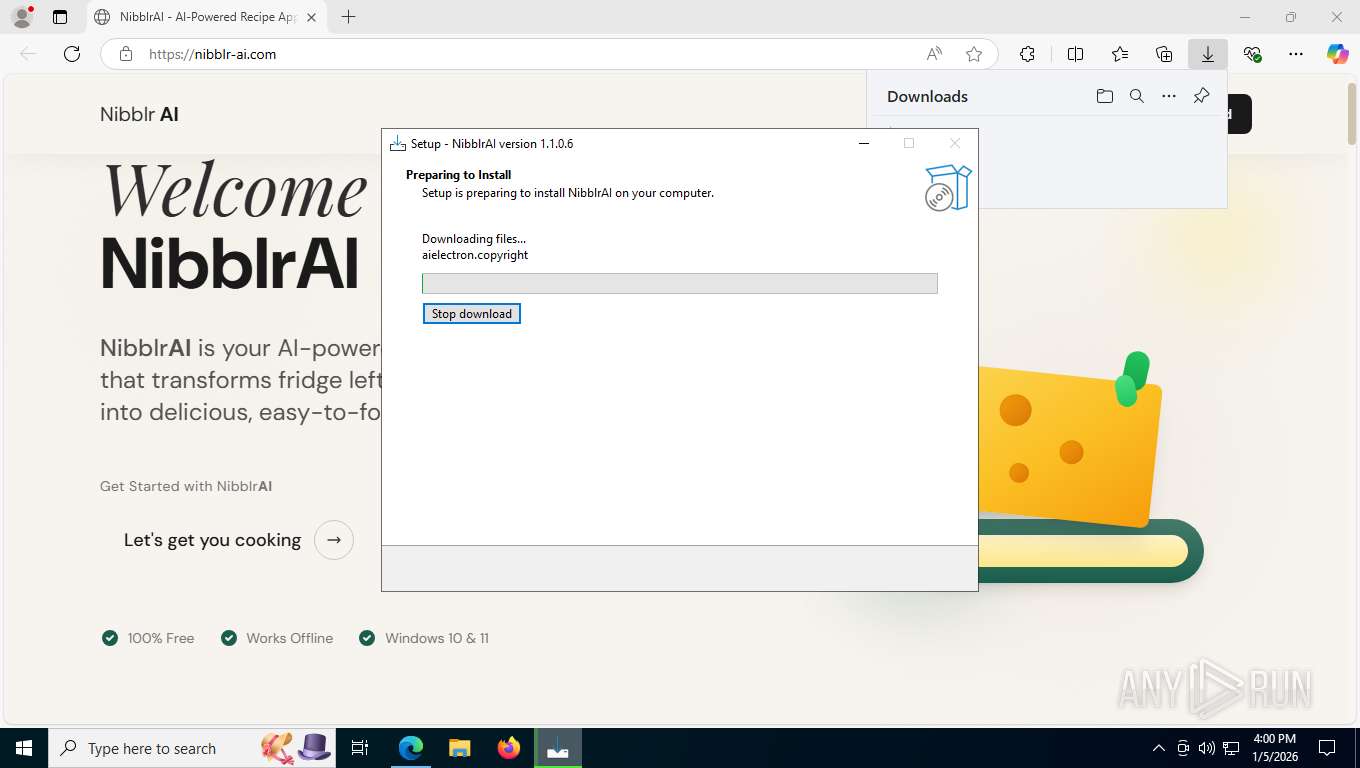Click the 100% Free label
Screen dimensions: 1360x768
pos(161,638)
